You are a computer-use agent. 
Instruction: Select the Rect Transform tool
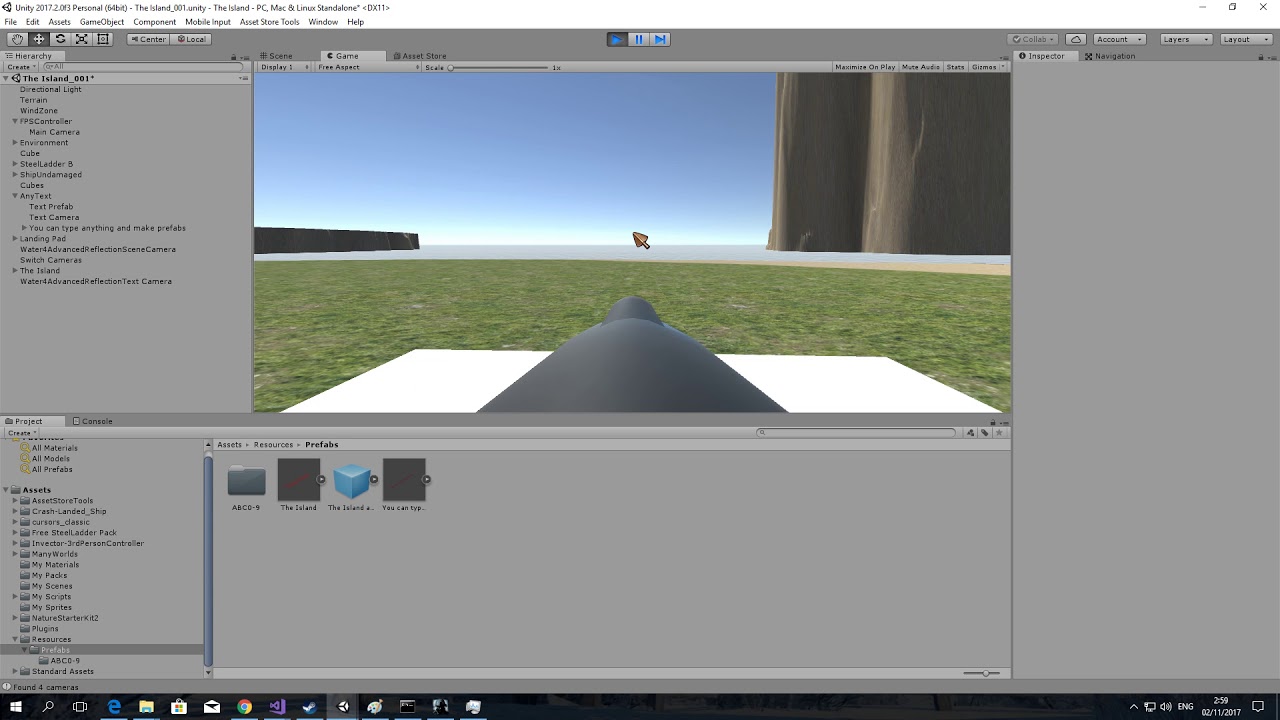point(103,39)
